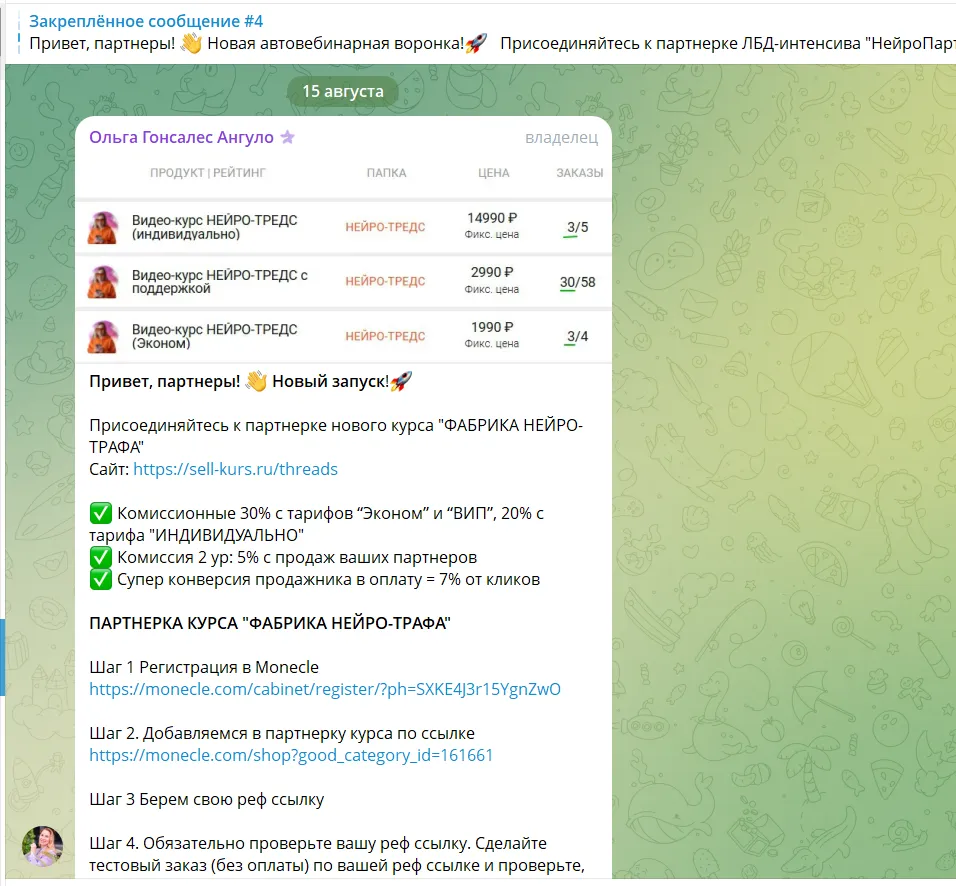The height and width of the screenshot is (886, 956).
Task: Open link sell-kurs.ru/threads
Action: click(x=235, y=469)
